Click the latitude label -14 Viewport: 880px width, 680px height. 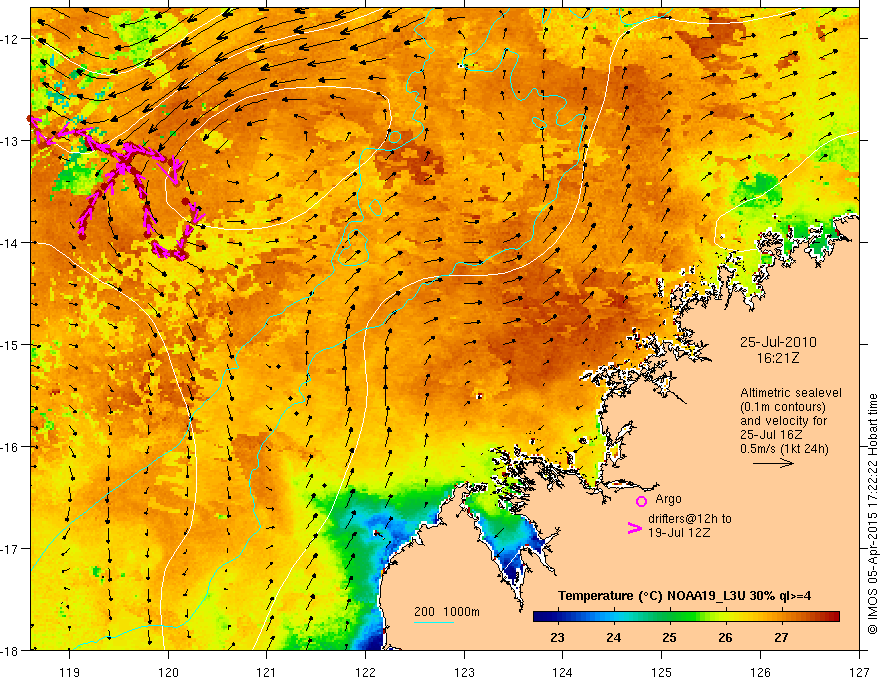[10, 243]
